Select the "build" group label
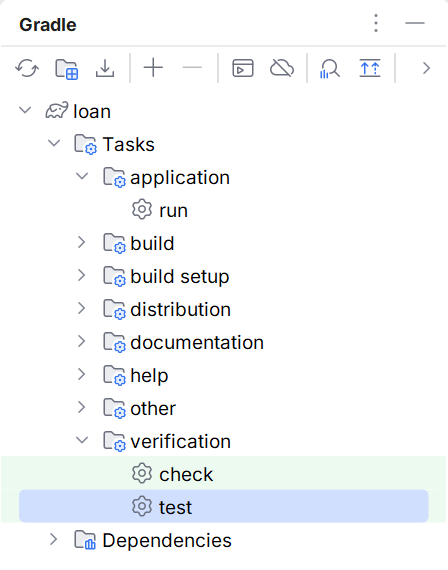This screenshot has width=448, height=570. coord(152,243)
